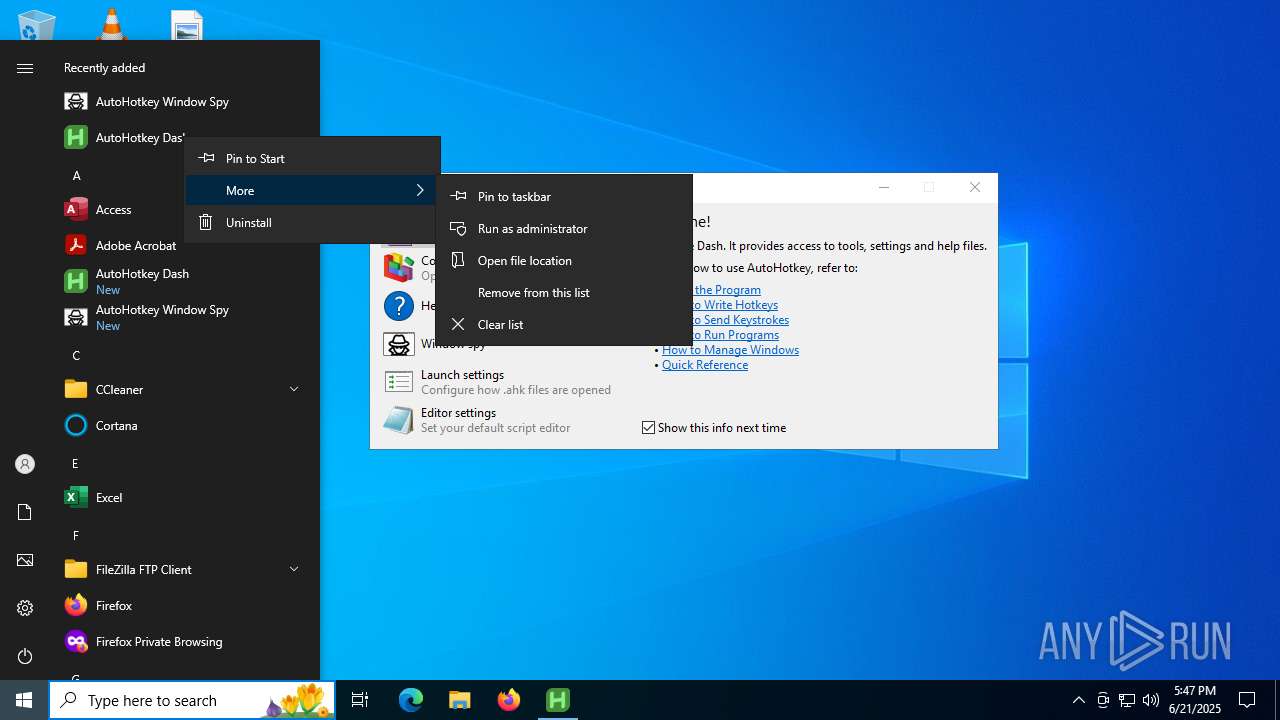
Task: Open Firefox Private Browsing entry
Action: (160, 642)
